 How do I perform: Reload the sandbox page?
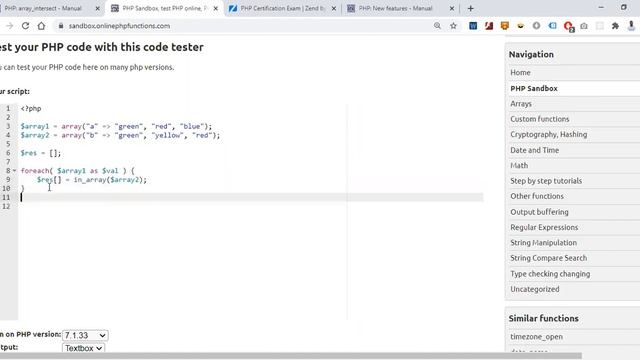tap(25, 26)
